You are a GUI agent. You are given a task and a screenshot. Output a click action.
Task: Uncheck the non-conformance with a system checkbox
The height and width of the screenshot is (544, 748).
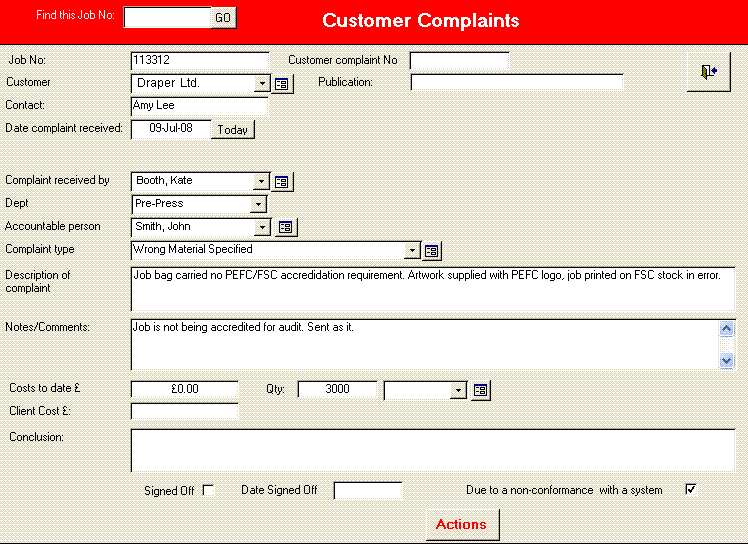[690, 489]
